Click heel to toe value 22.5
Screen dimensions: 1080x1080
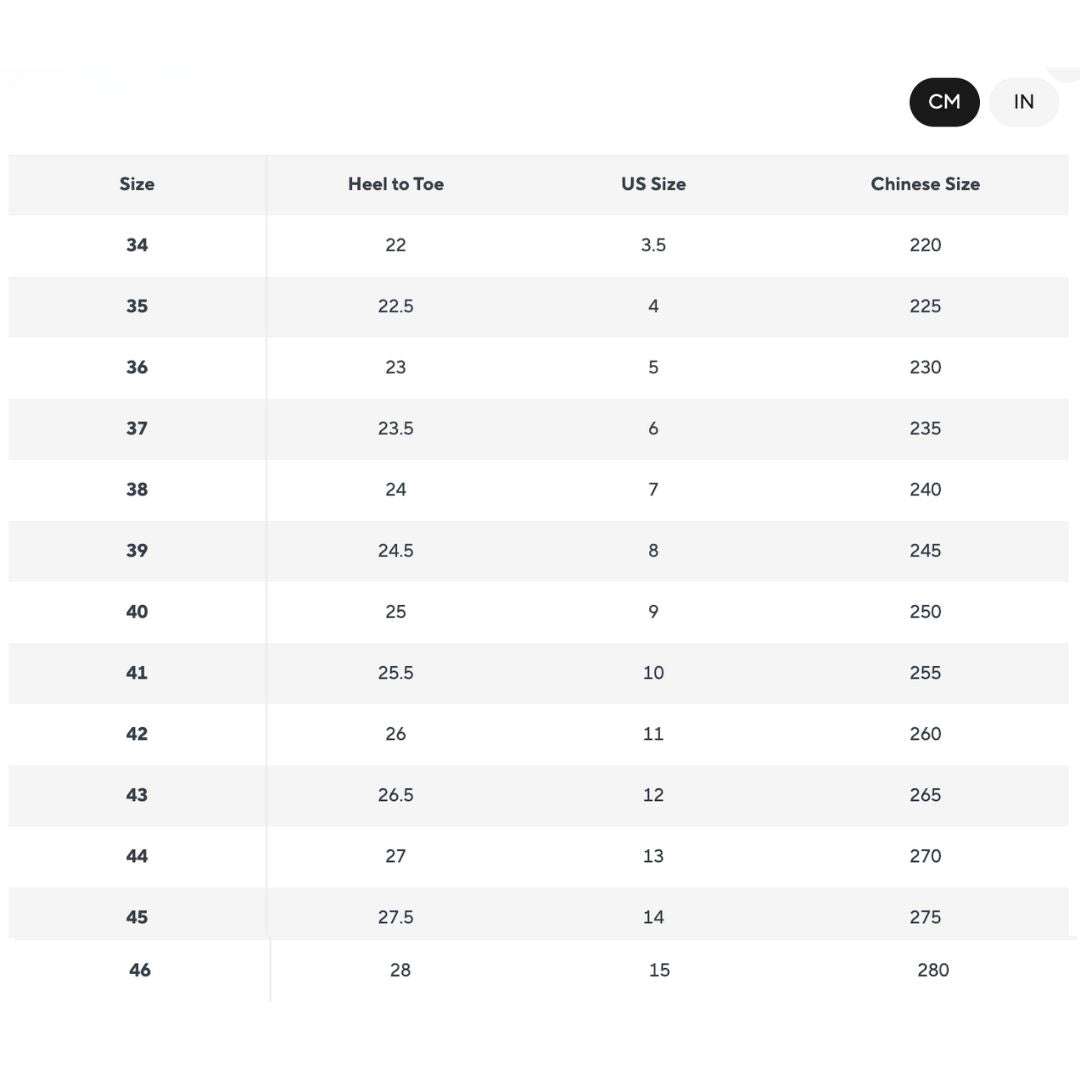396,306
